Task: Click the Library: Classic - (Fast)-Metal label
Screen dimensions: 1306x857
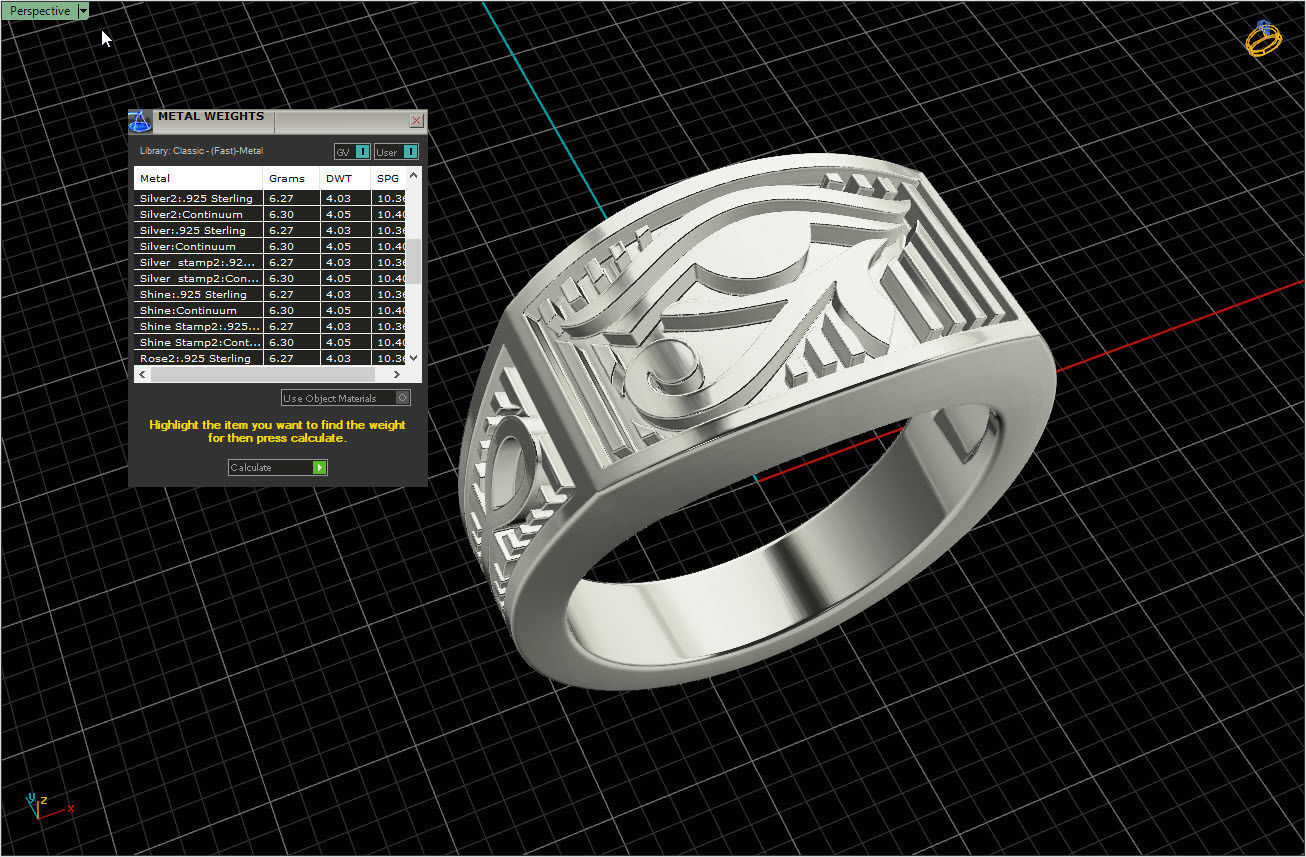Action: pos(201,151)
